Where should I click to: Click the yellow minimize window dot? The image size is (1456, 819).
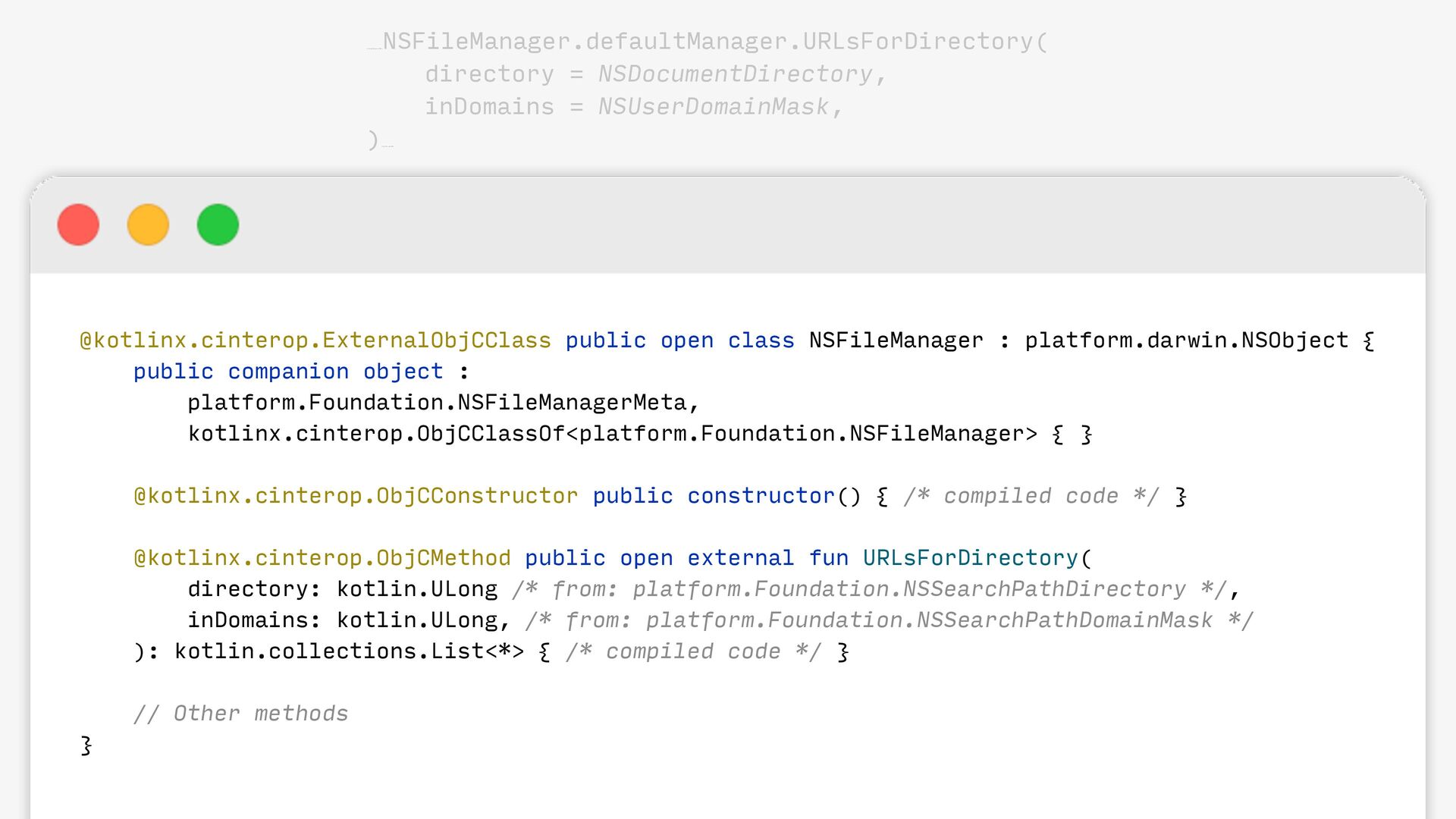(148, 225)
